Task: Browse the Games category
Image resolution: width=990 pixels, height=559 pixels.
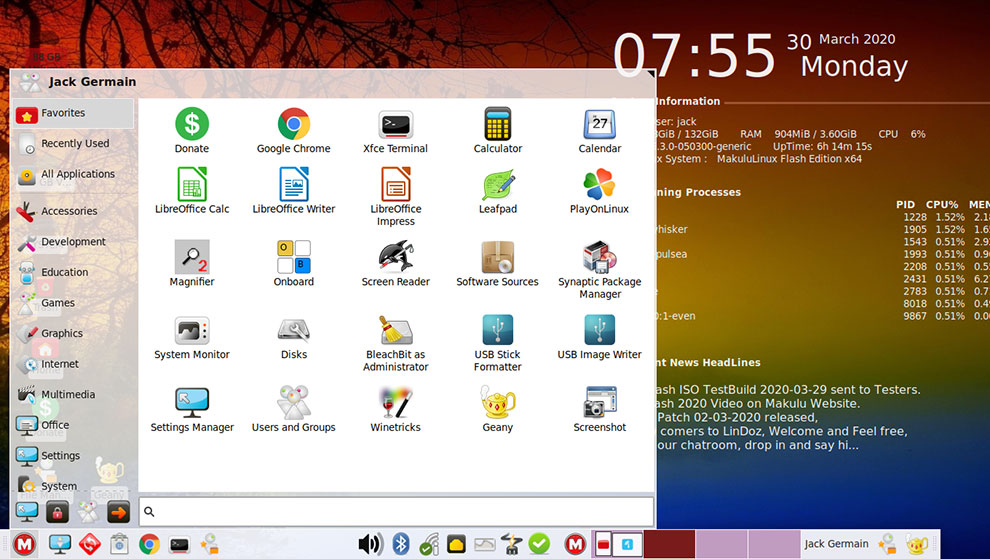Action: [x=73, y=303]
